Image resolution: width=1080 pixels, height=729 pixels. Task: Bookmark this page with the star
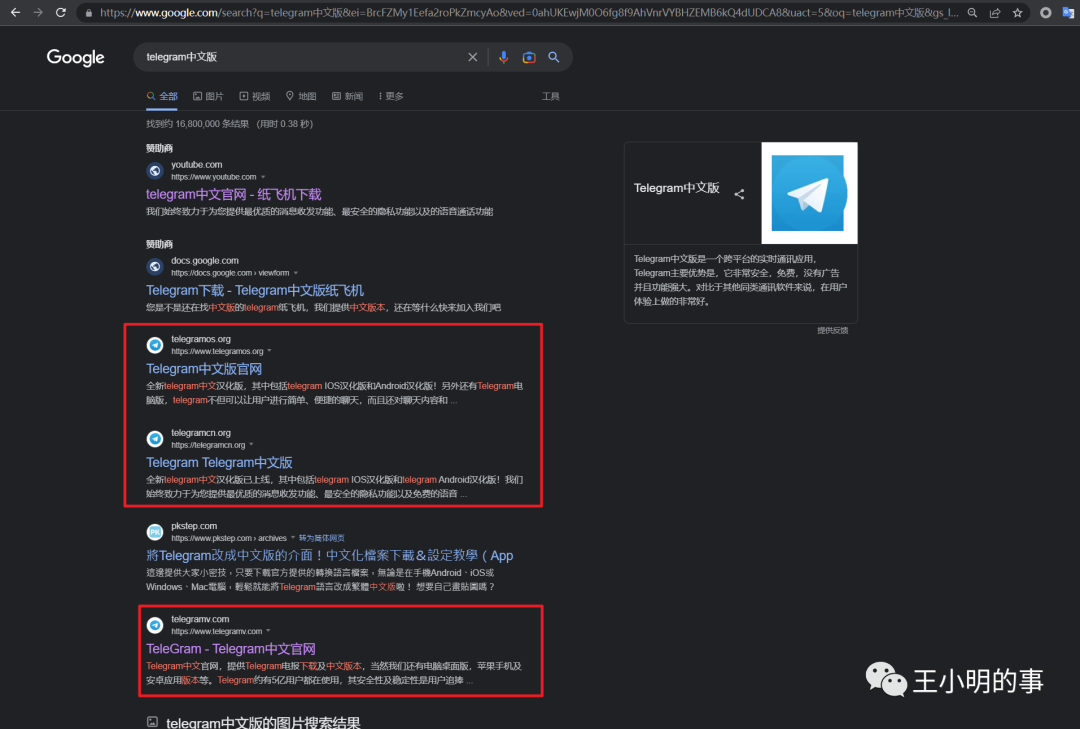tap(1017, 13)
